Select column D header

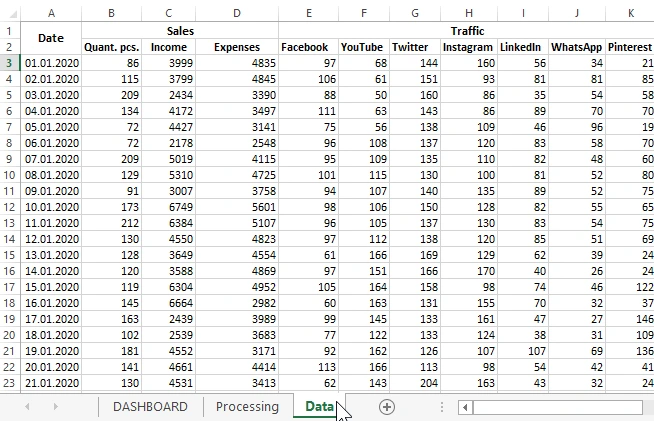click(x=237, y=13)
